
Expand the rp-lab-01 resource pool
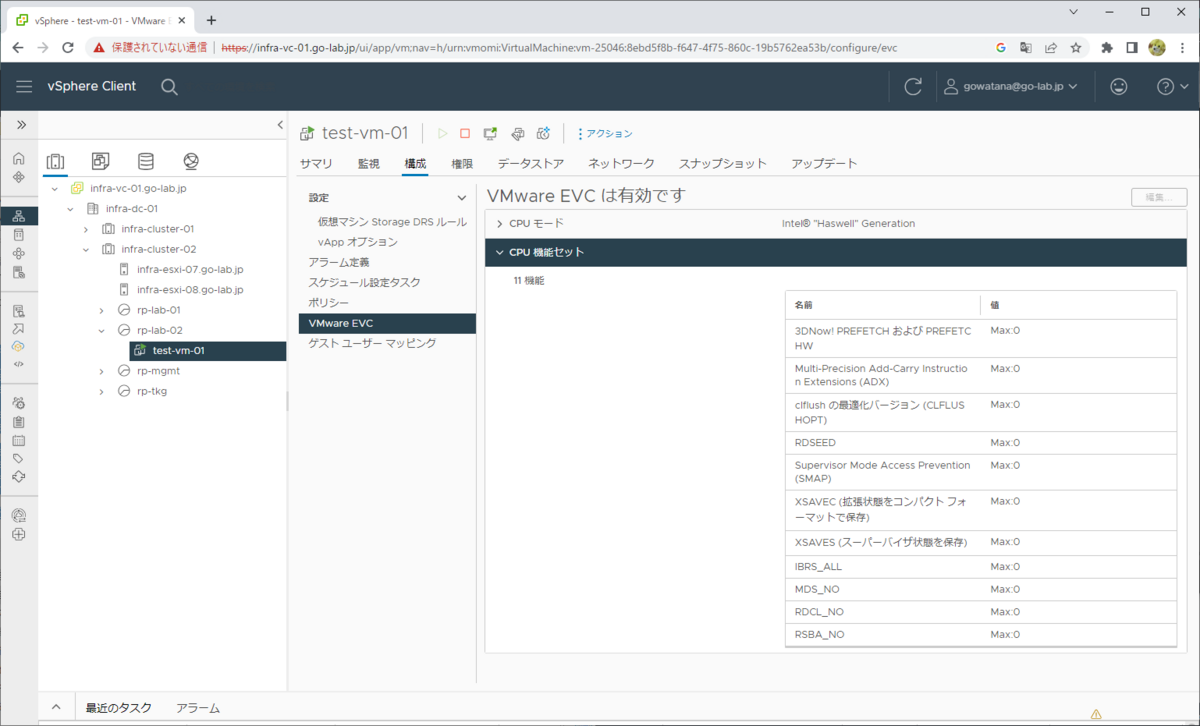tap(101, 310)
